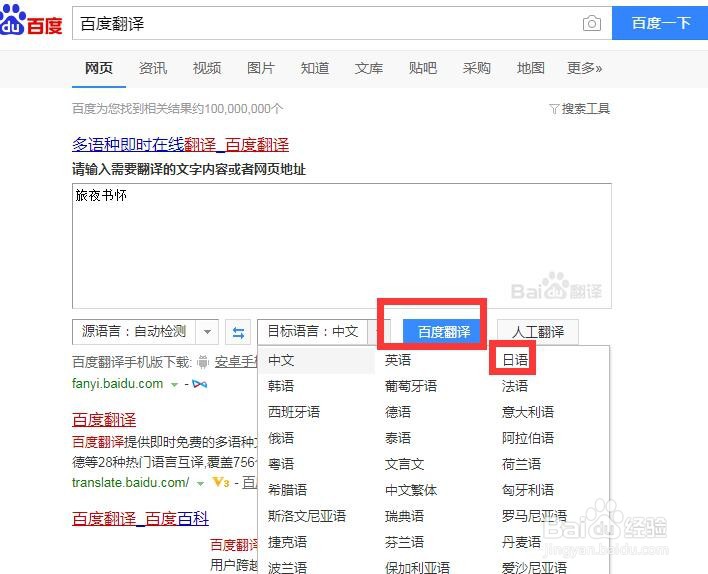Viewport: 708px width, 574px height.
Task: Select 捷克语 in language list
Action: 287,542
